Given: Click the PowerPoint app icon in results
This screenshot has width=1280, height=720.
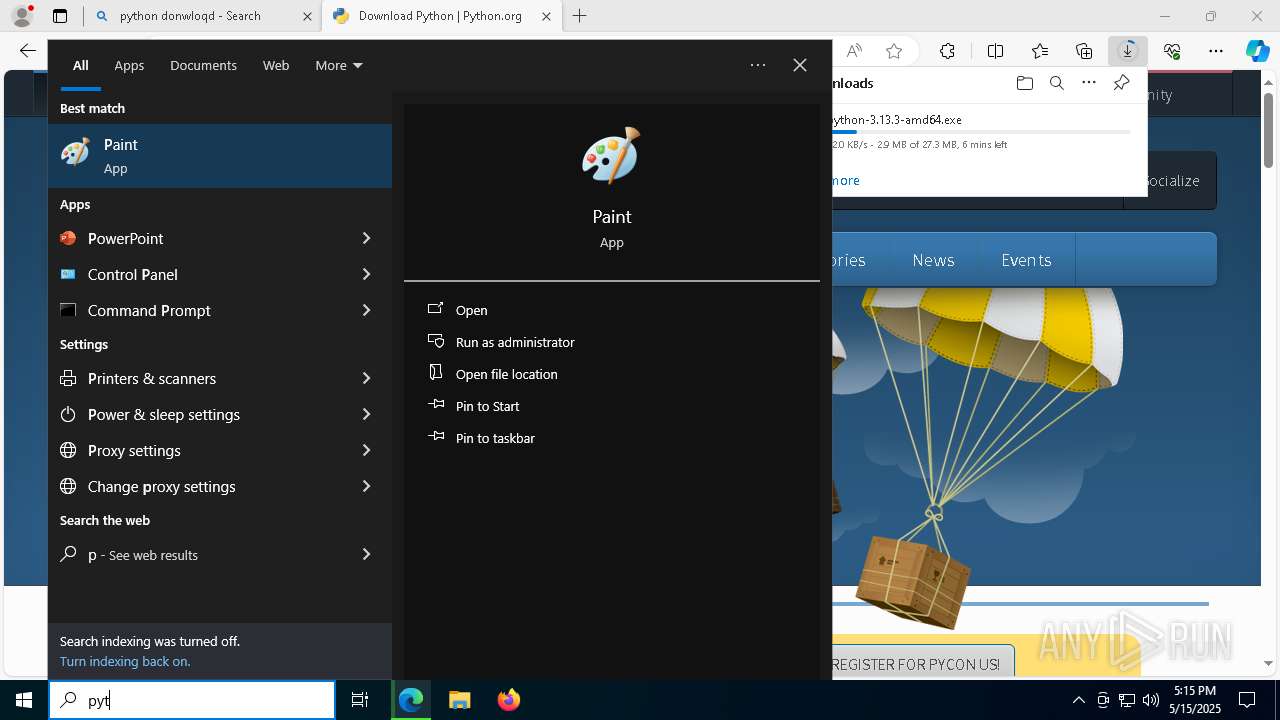Looking at the screenshot, I should 68,238.
